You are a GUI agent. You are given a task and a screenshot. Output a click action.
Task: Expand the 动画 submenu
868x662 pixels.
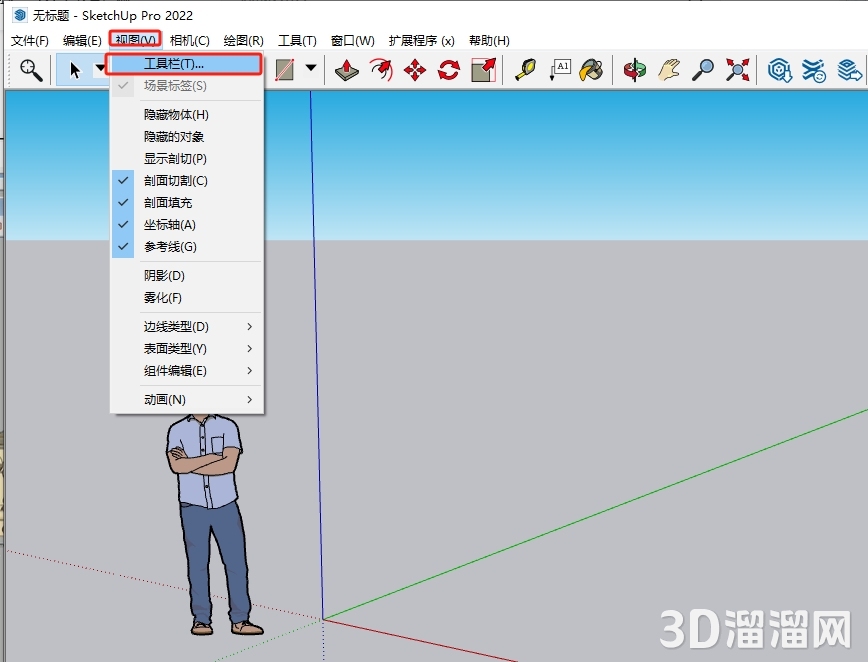click(165, 398)
